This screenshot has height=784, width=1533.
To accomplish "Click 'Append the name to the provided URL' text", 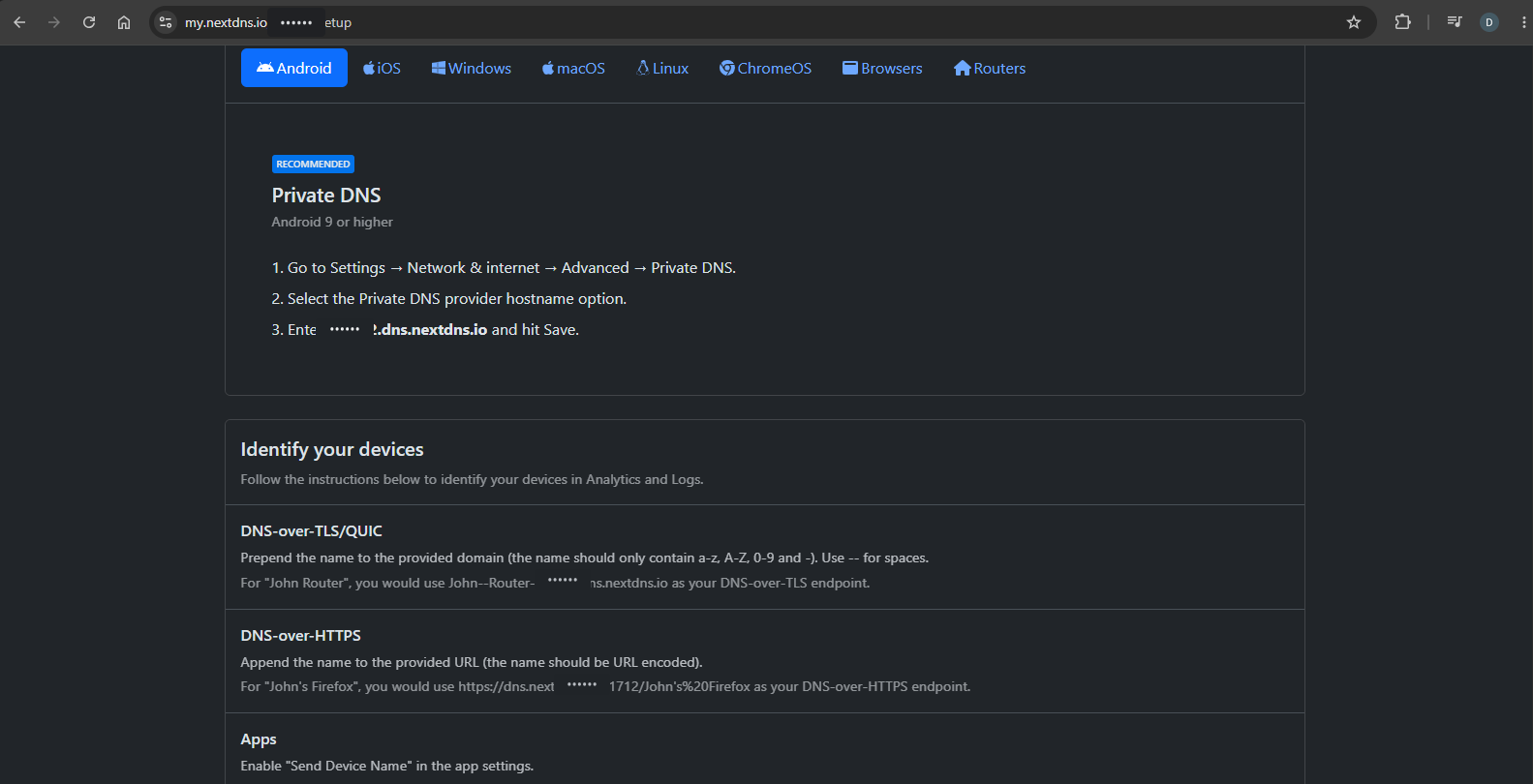I will [472, 662].
